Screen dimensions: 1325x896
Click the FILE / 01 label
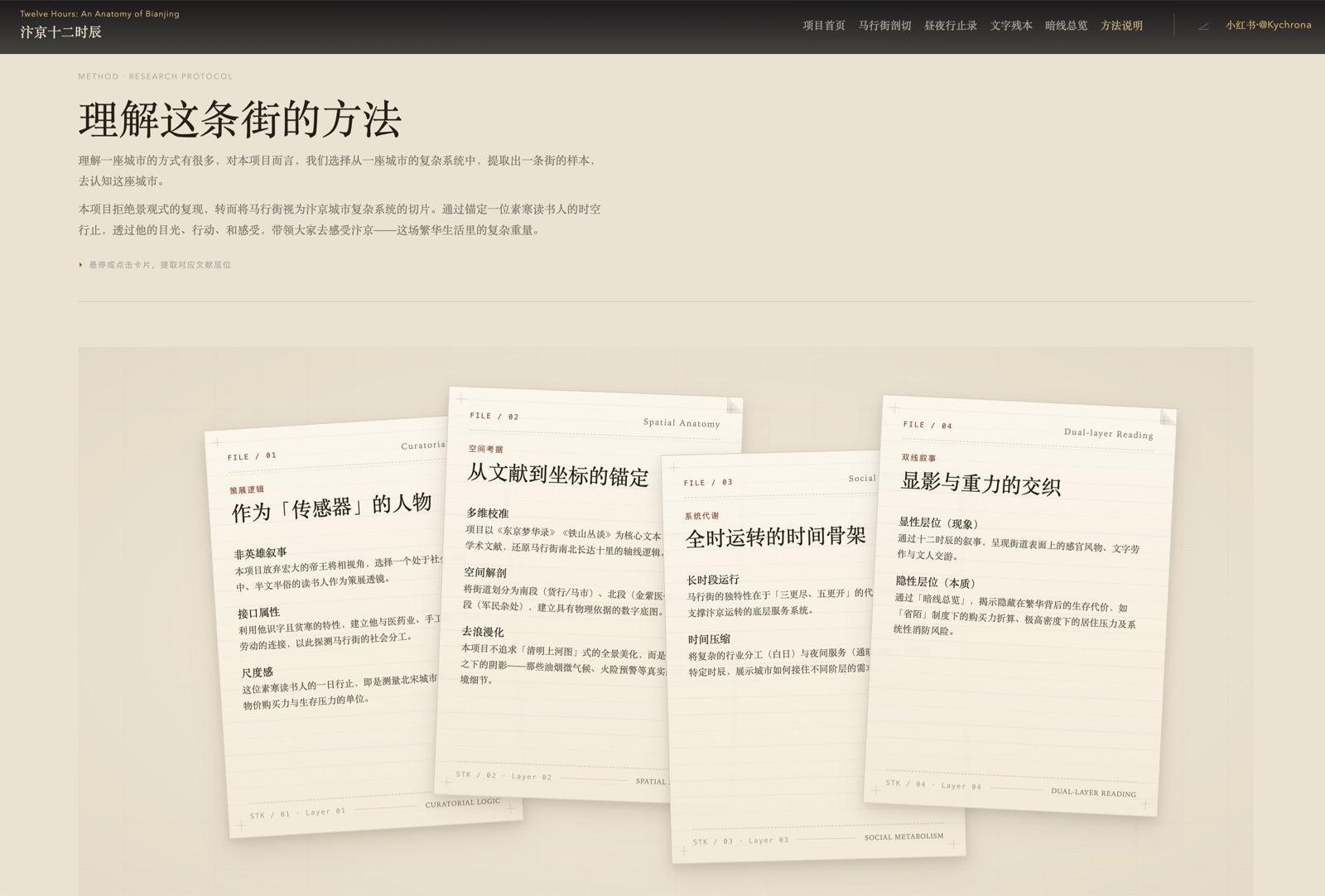pos(252,456)
